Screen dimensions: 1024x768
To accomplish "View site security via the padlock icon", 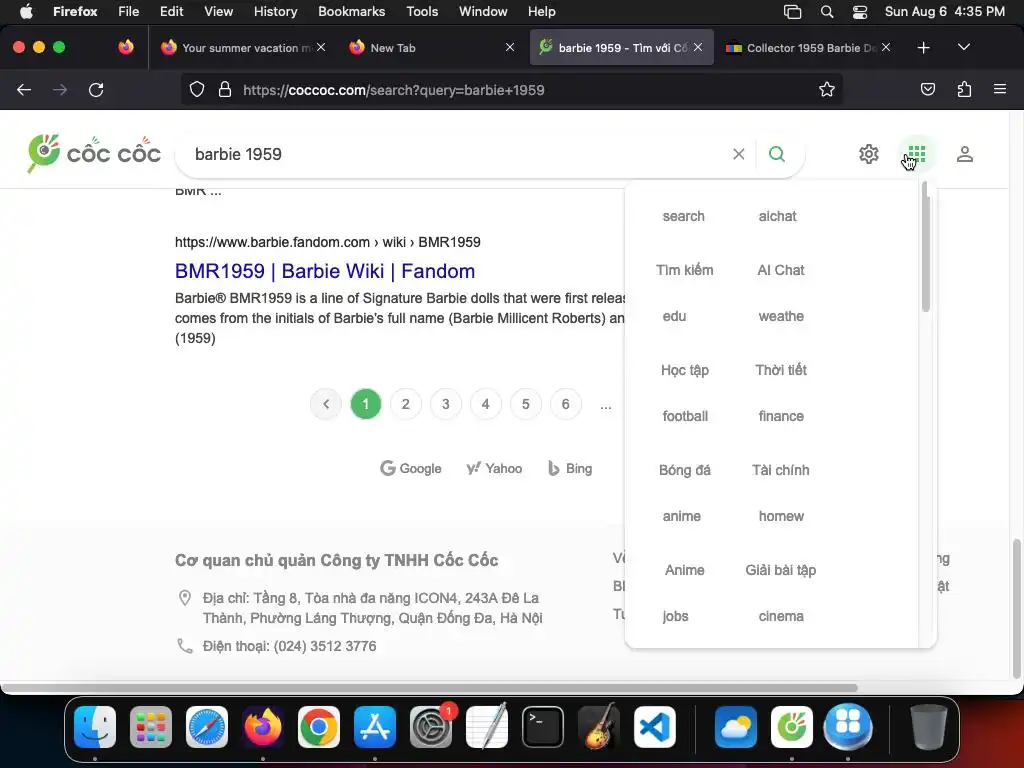I will pyautogui.click(x=225, y=89).
